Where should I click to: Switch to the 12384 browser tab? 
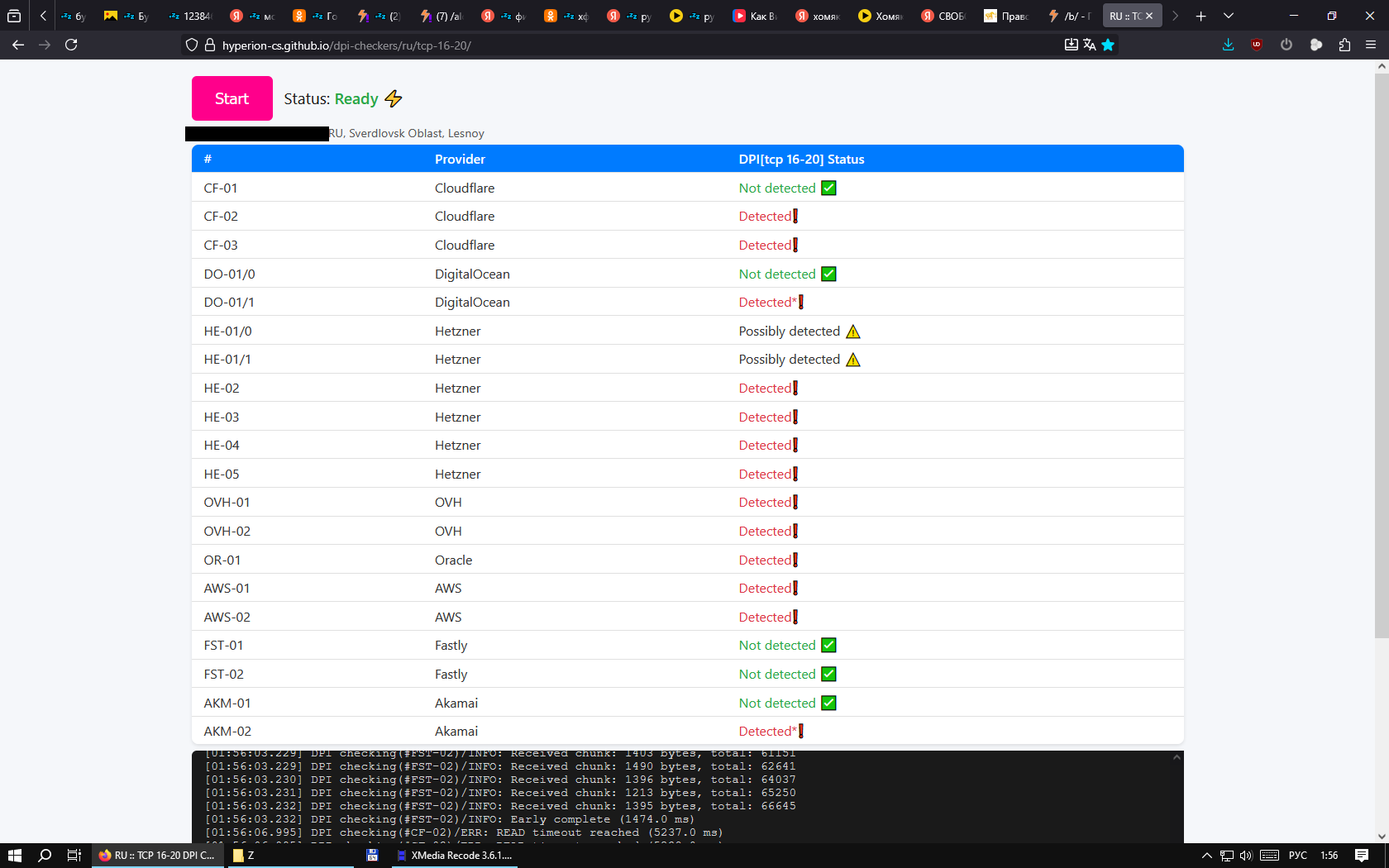click(189, 16)
